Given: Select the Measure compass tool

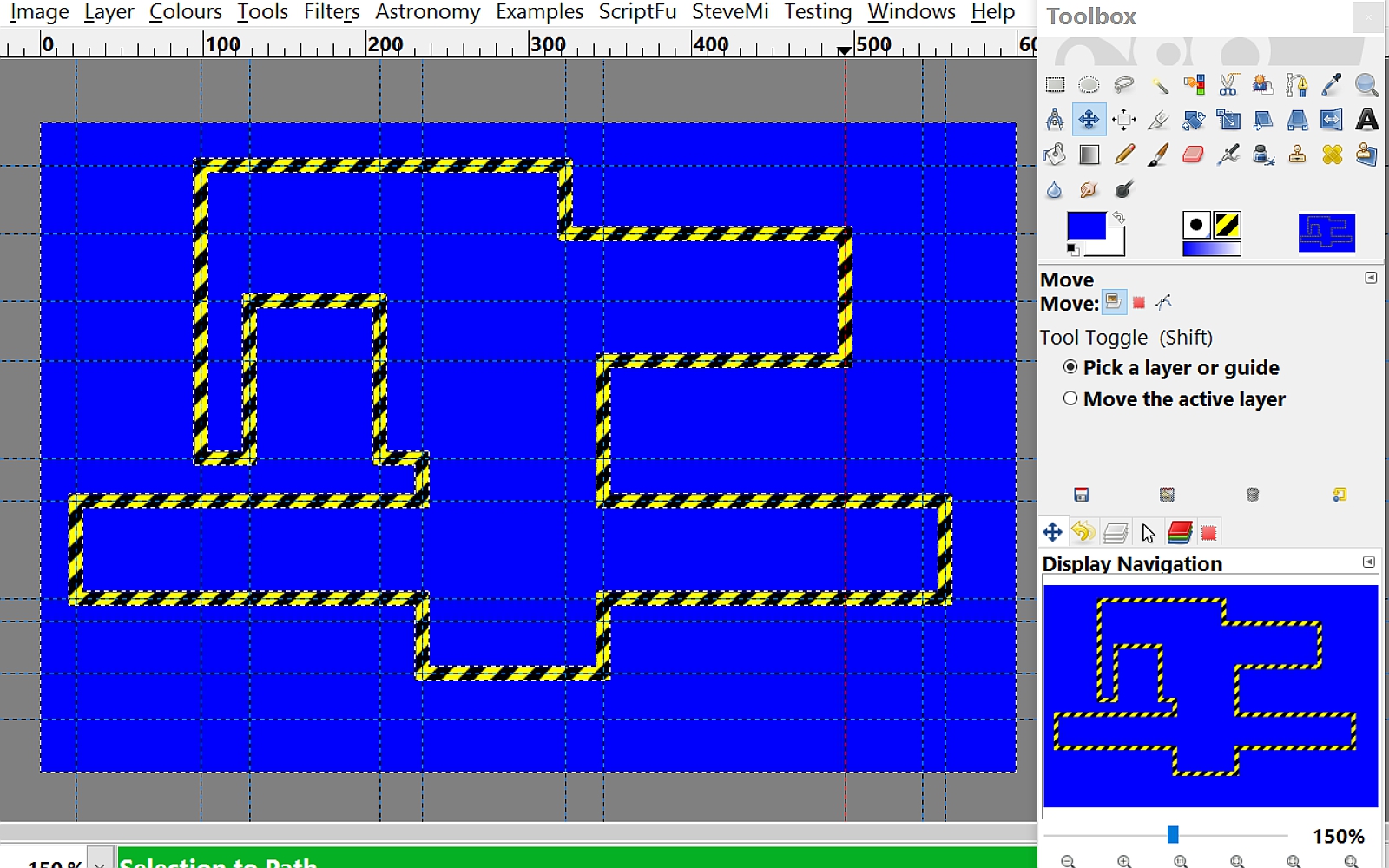Looking at the screenshot, I should 1055,120.
